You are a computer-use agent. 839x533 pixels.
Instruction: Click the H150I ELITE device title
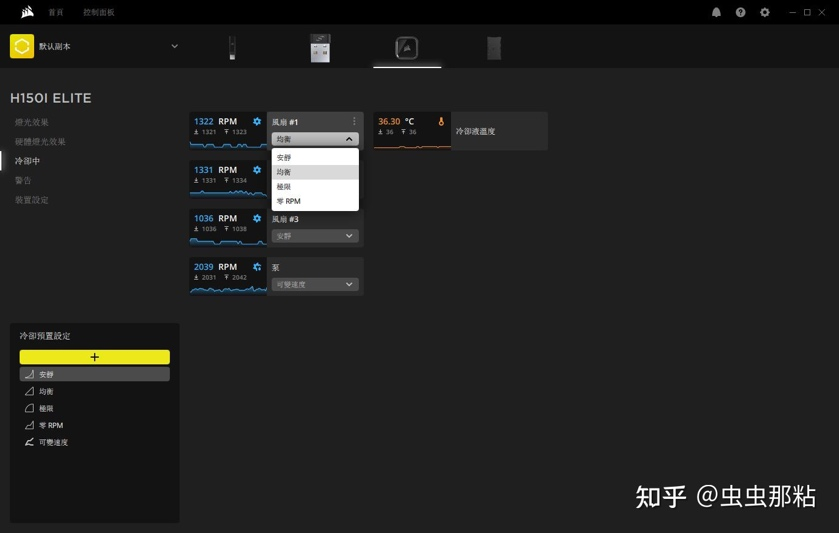(x=51, y=98)
